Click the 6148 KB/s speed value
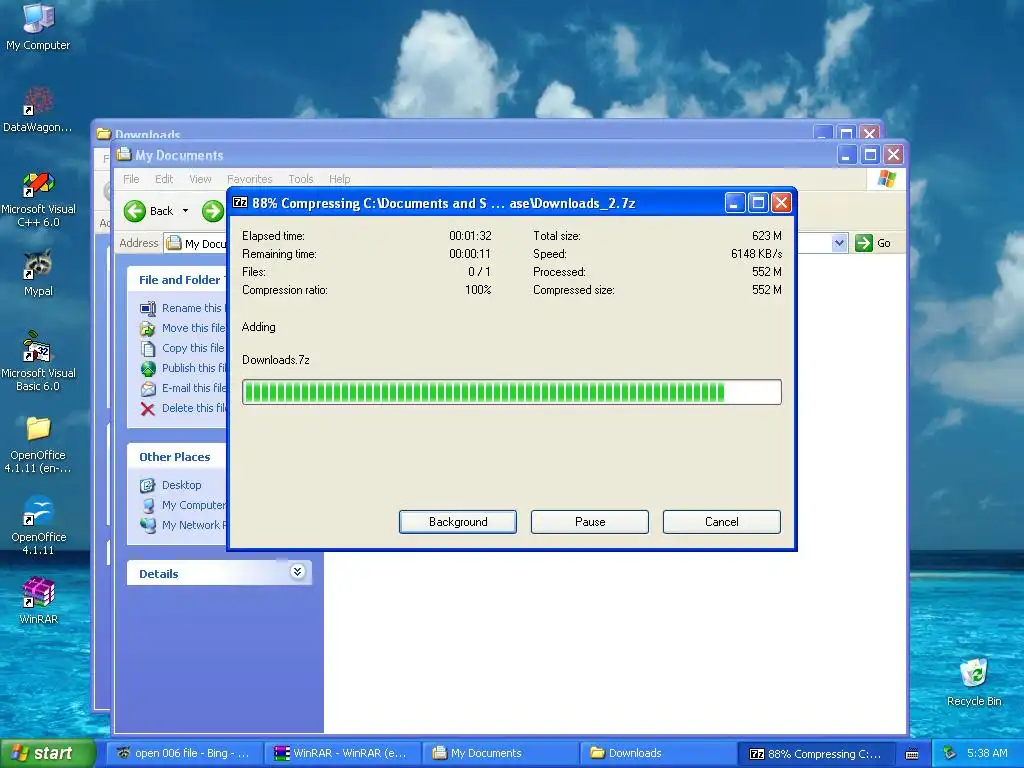 756,253
